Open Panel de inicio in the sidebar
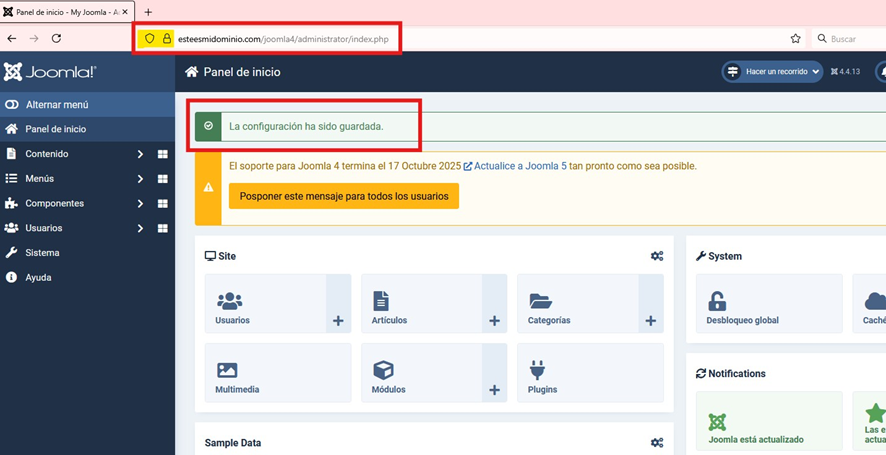The image size is (886, 455). tap(88, 129)
